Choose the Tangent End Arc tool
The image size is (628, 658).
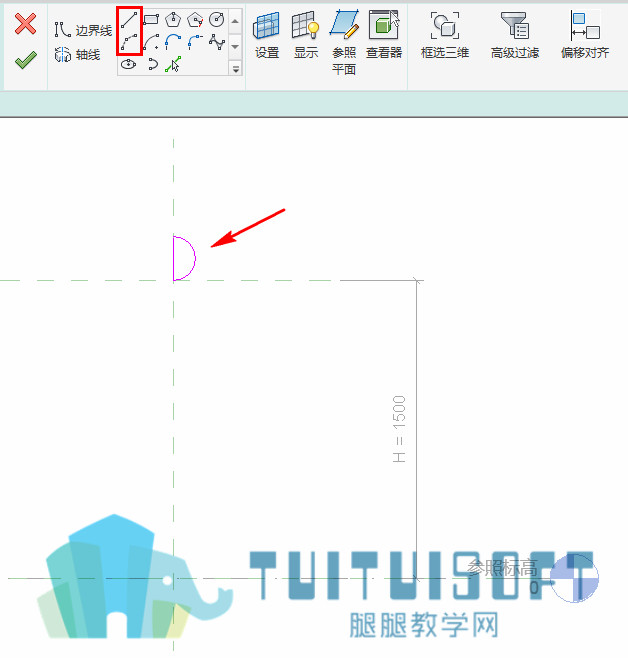173,42
